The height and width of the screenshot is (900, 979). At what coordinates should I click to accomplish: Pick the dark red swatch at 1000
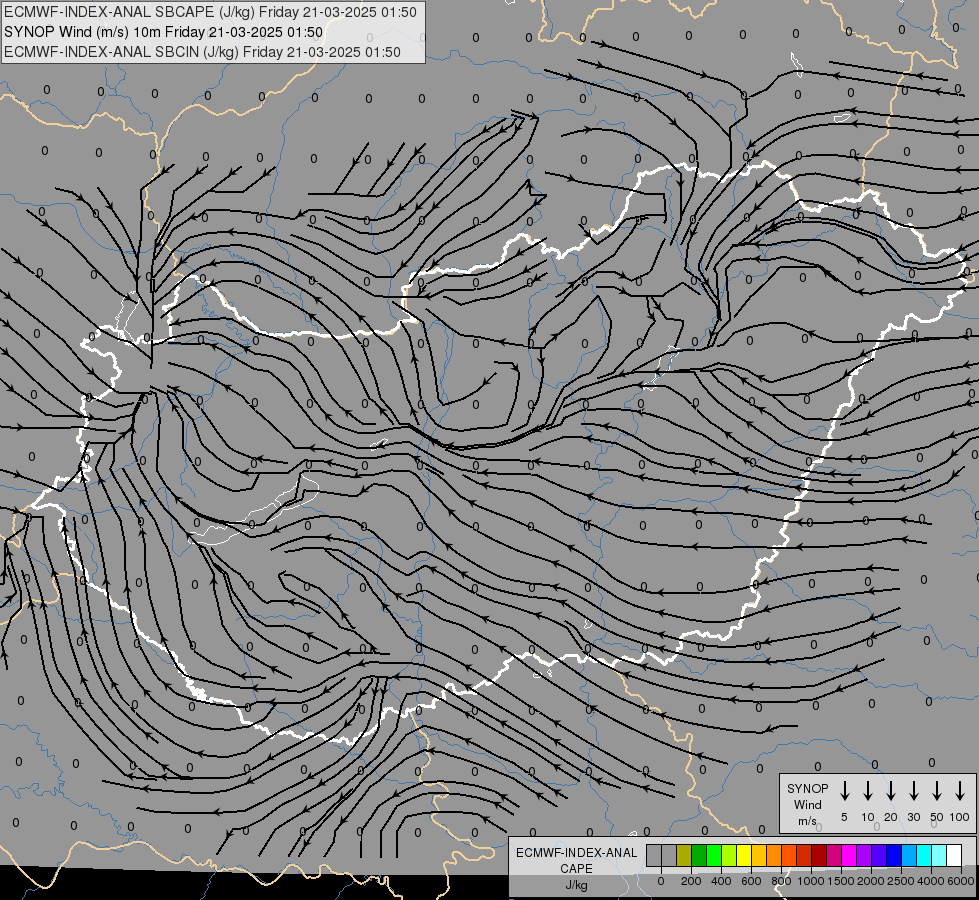[x=819, y=855]
